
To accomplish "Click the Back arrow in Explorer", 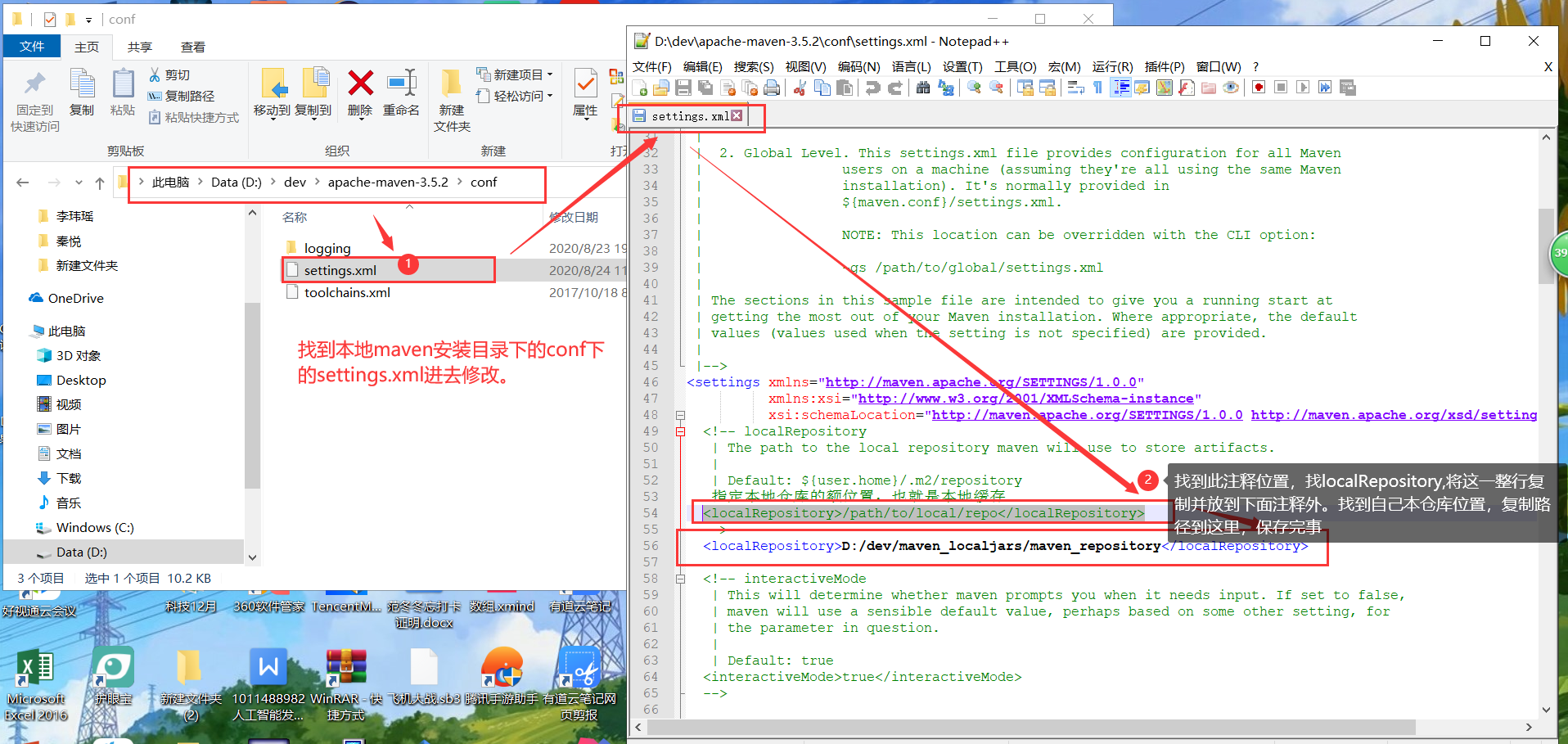I will click(x=23, y=183).
